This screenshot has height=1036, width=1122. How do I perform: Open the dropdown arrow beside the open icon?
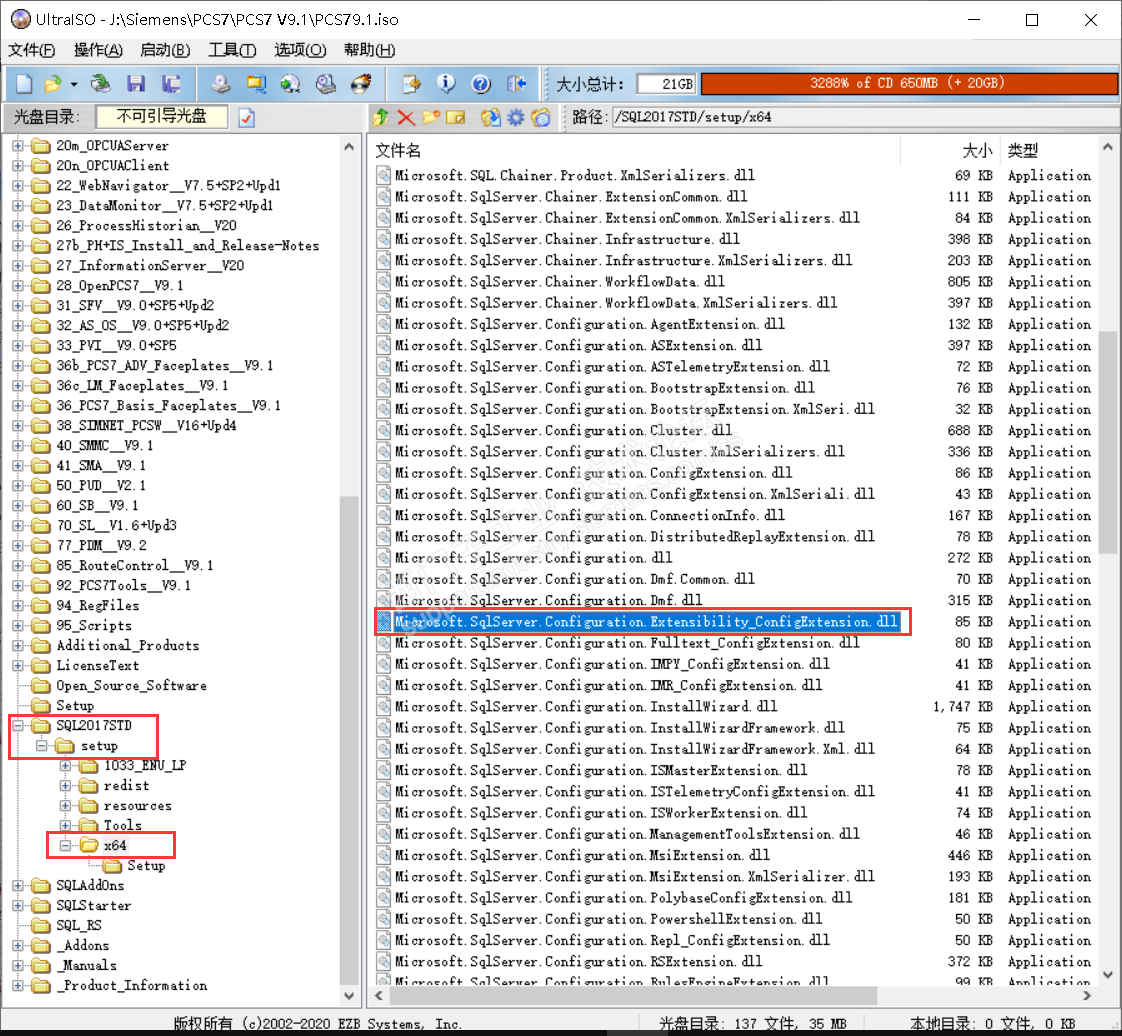pyautogui.click(x=74, y=84)
